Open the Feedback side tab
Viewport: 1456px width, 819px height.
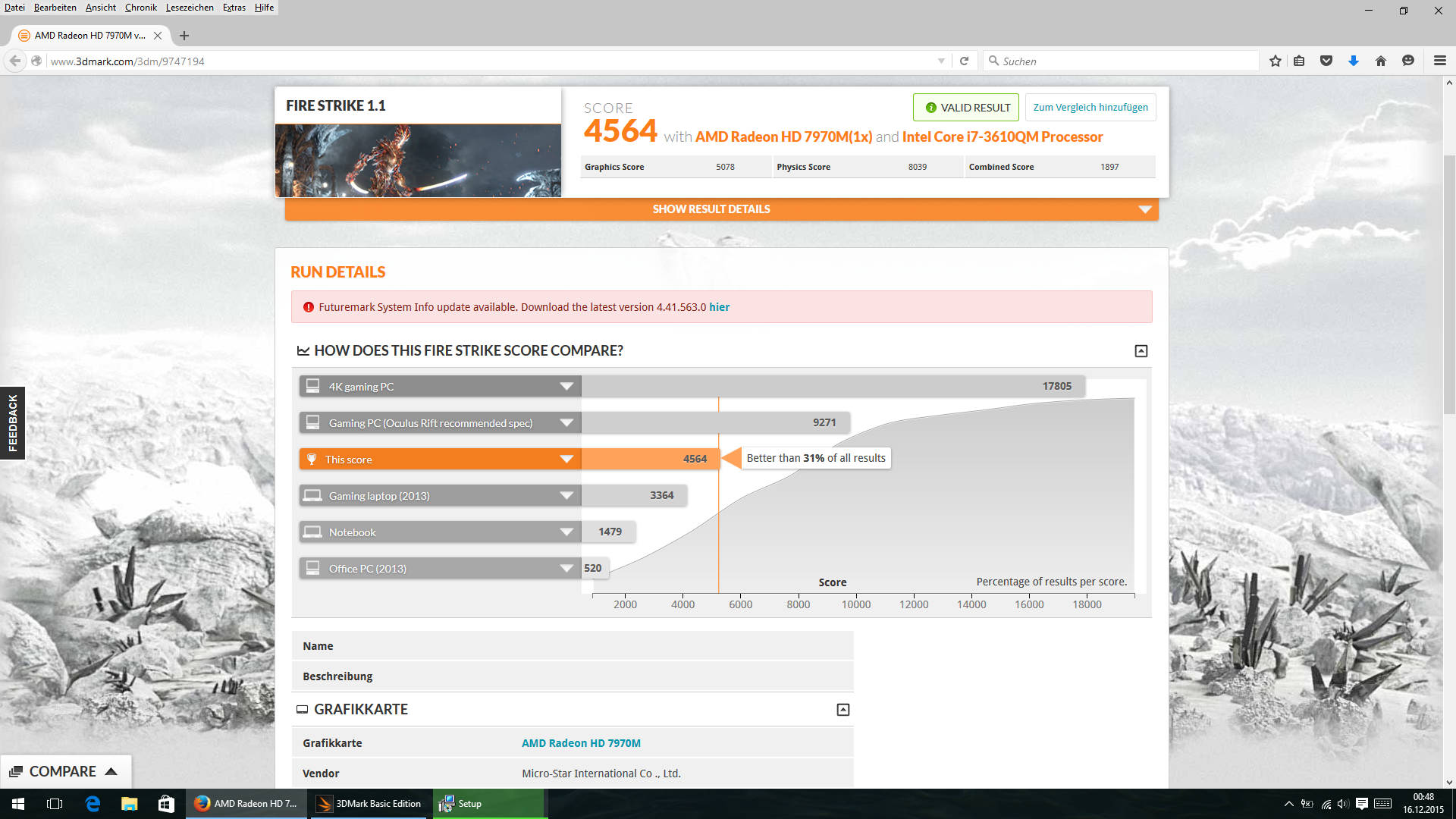[x=12, y=423]
